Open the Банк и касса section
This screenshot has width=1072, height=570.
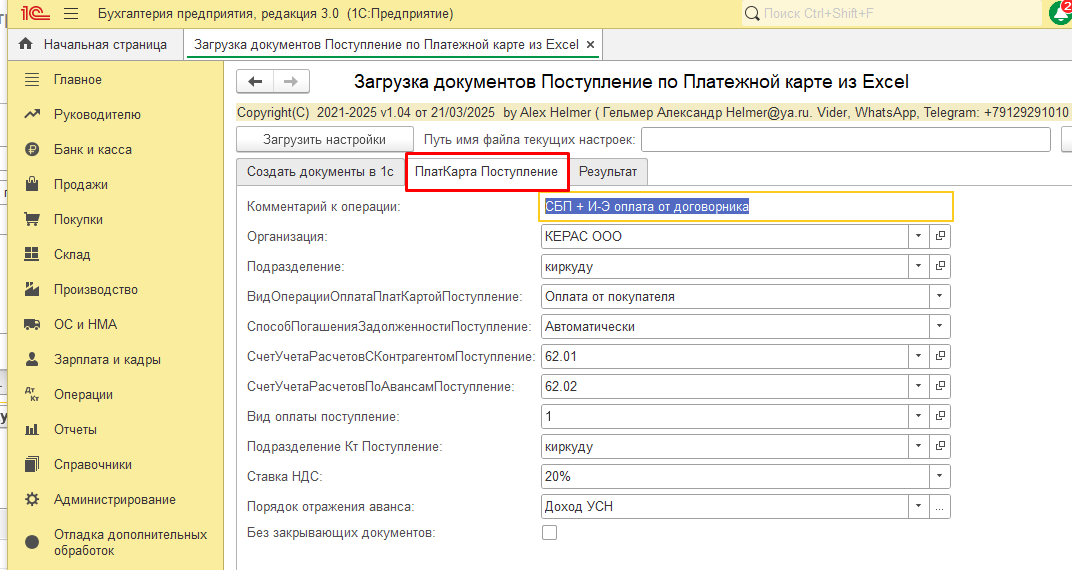tap(93, 150)
